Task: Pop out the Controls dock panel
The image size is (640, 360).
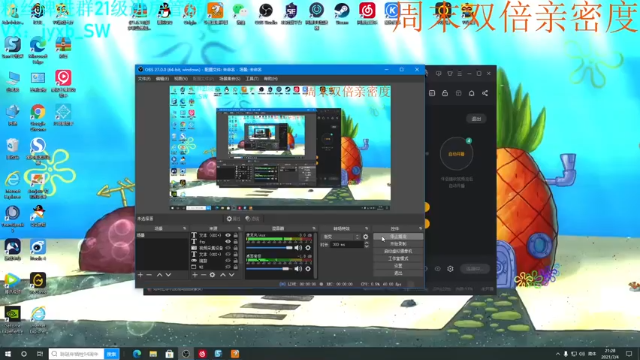Action: (420, 229)
